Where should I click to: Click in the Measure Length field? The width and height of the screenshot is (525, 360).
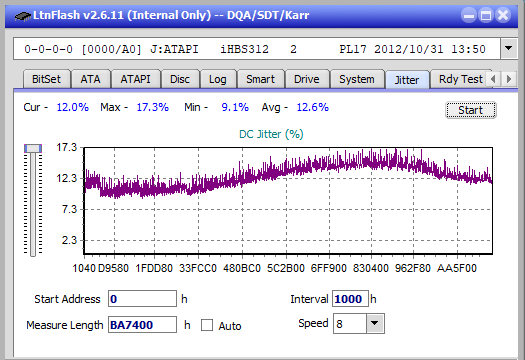tap(142, 325)
